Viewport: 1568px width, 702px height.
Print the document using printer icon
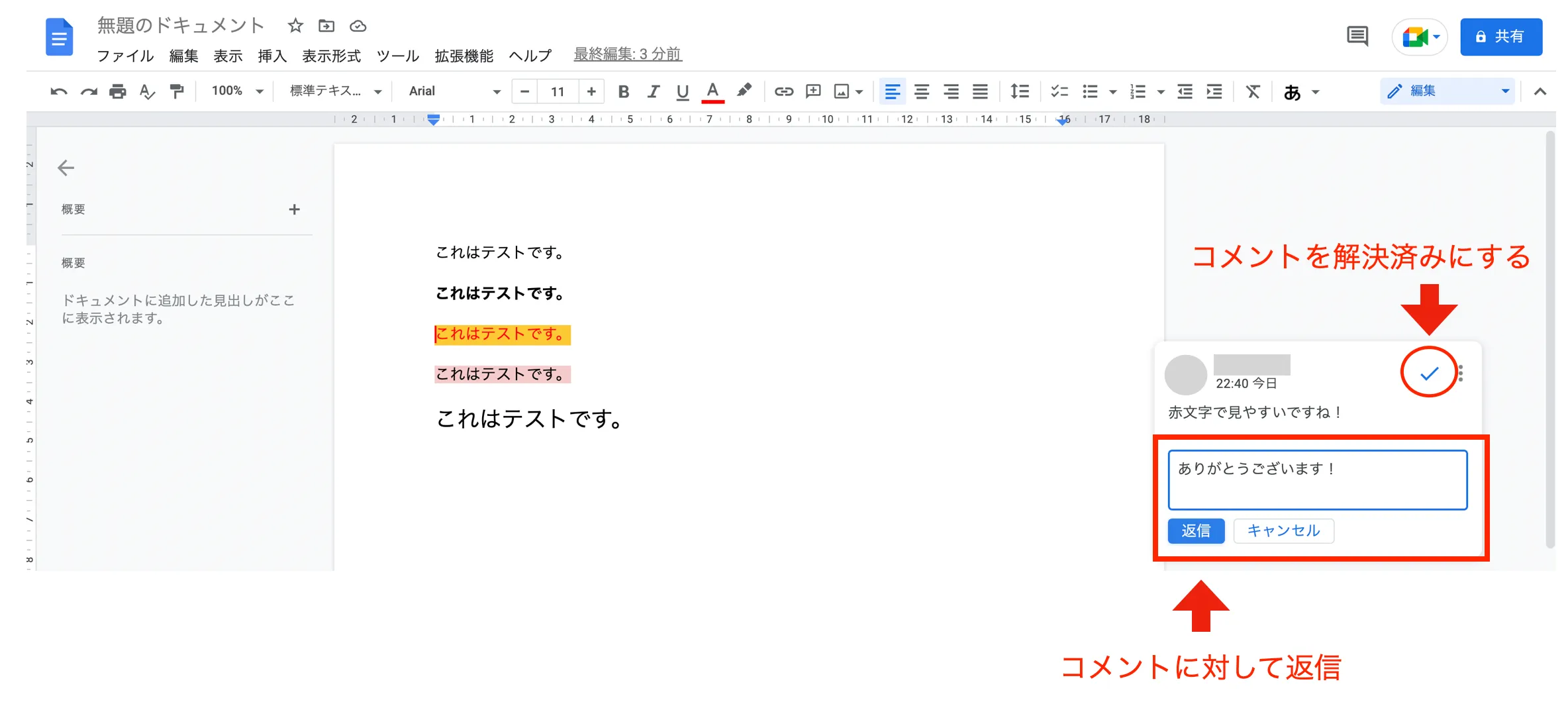click(118, 91)
